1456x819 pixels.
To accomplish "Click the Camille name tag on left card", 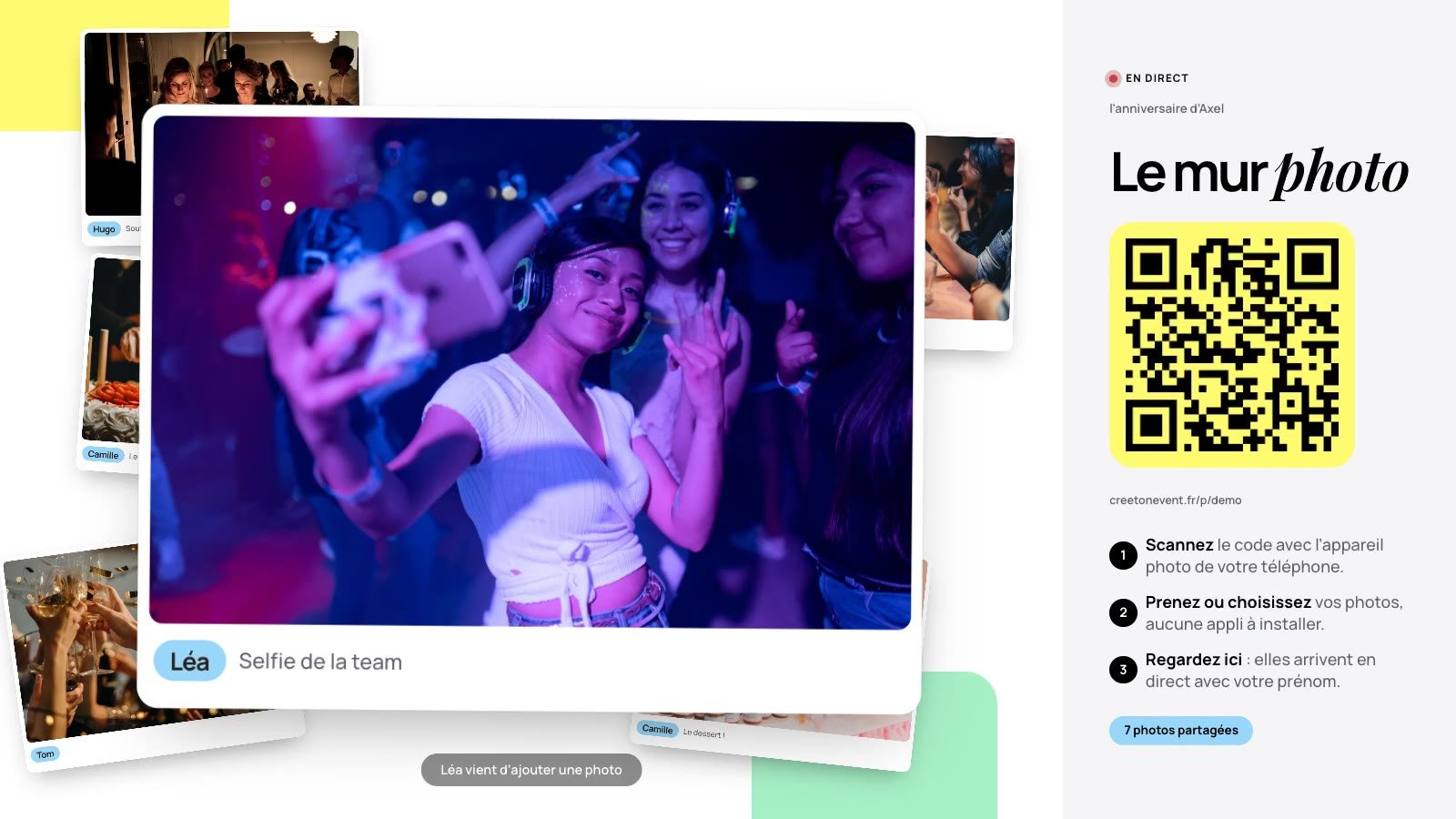I will (x=103, y=454).
